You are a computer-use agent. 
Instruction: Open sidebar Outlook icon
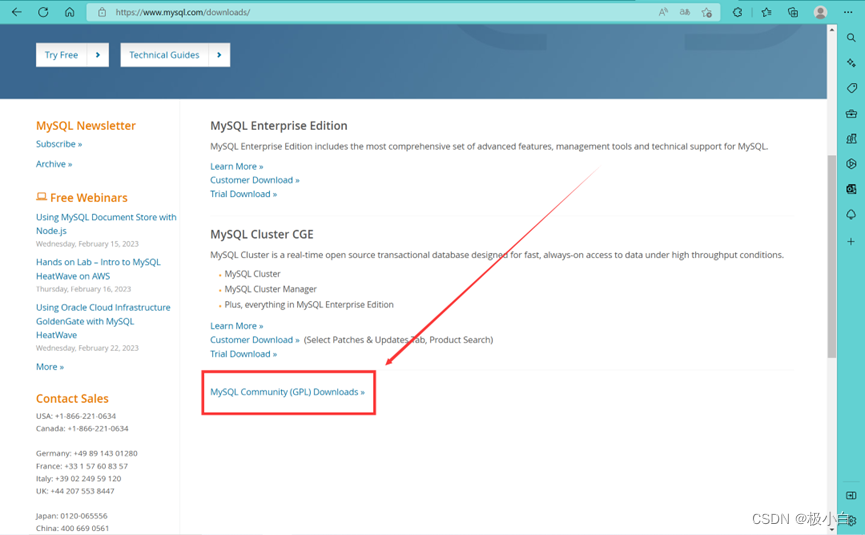pos(851,189)
